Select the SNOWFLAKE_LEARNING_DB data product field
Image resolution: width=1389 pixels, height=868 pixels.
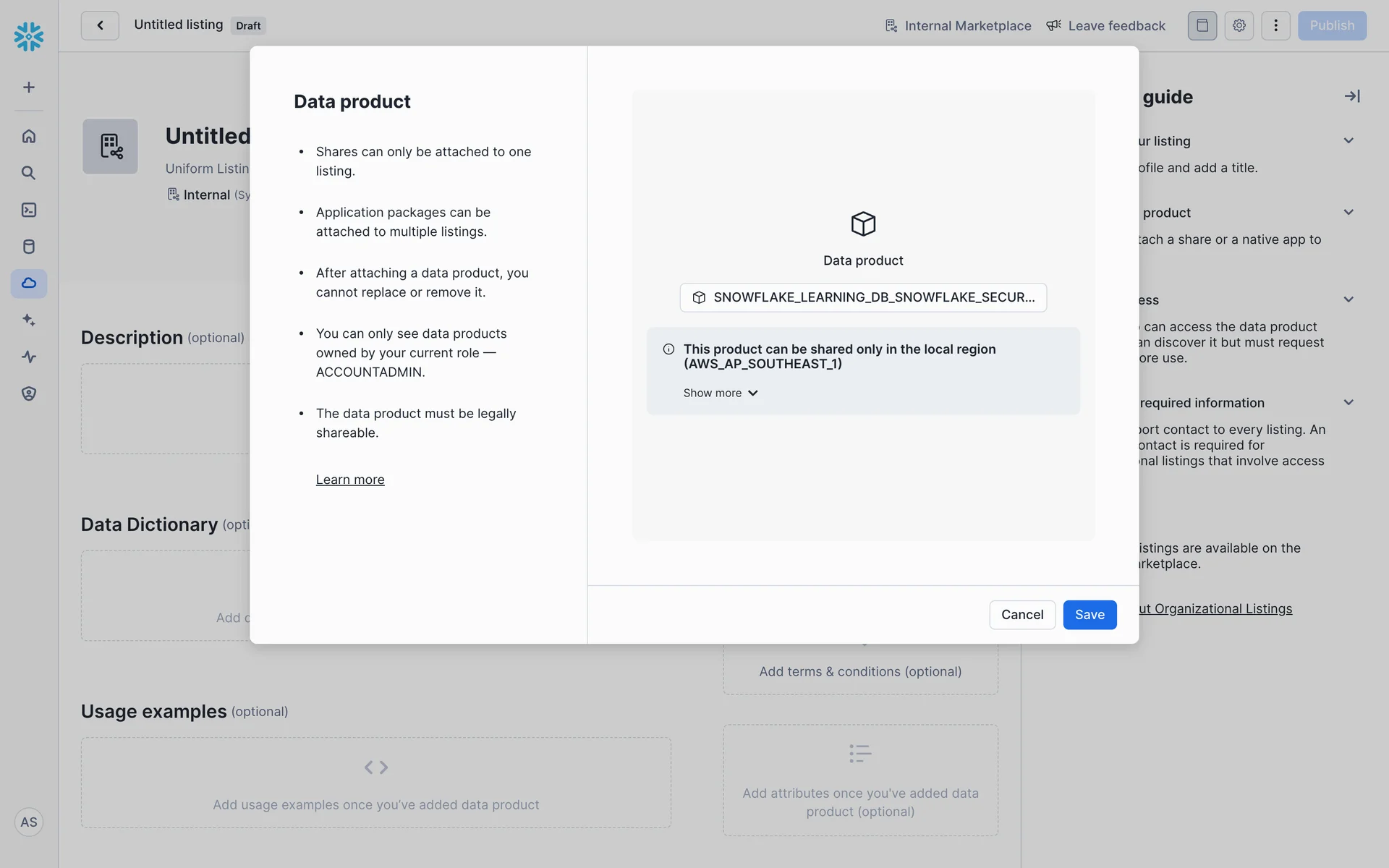coord(862,297)
